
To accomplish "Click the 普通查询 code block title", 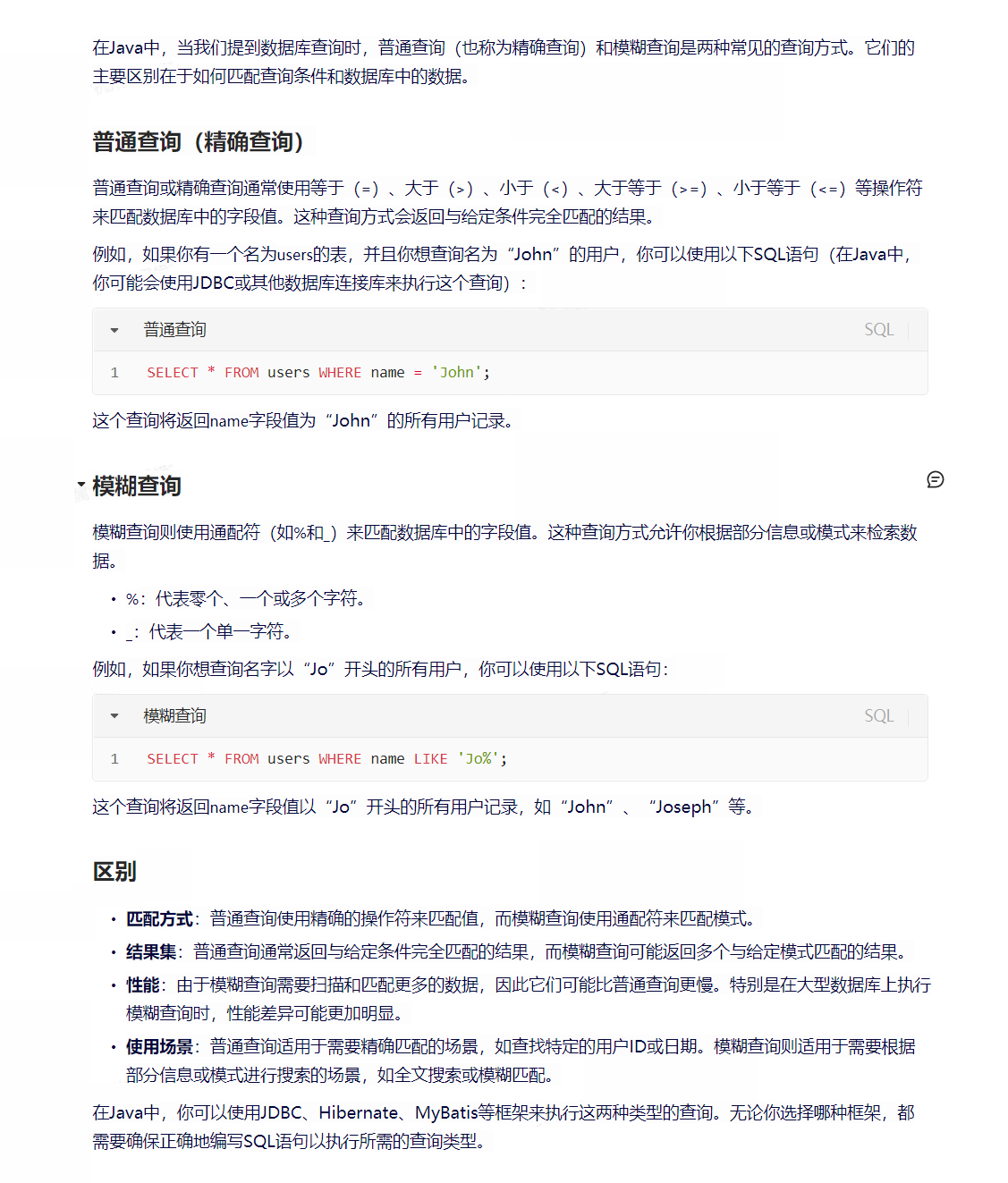I will [x=175, y=330].
